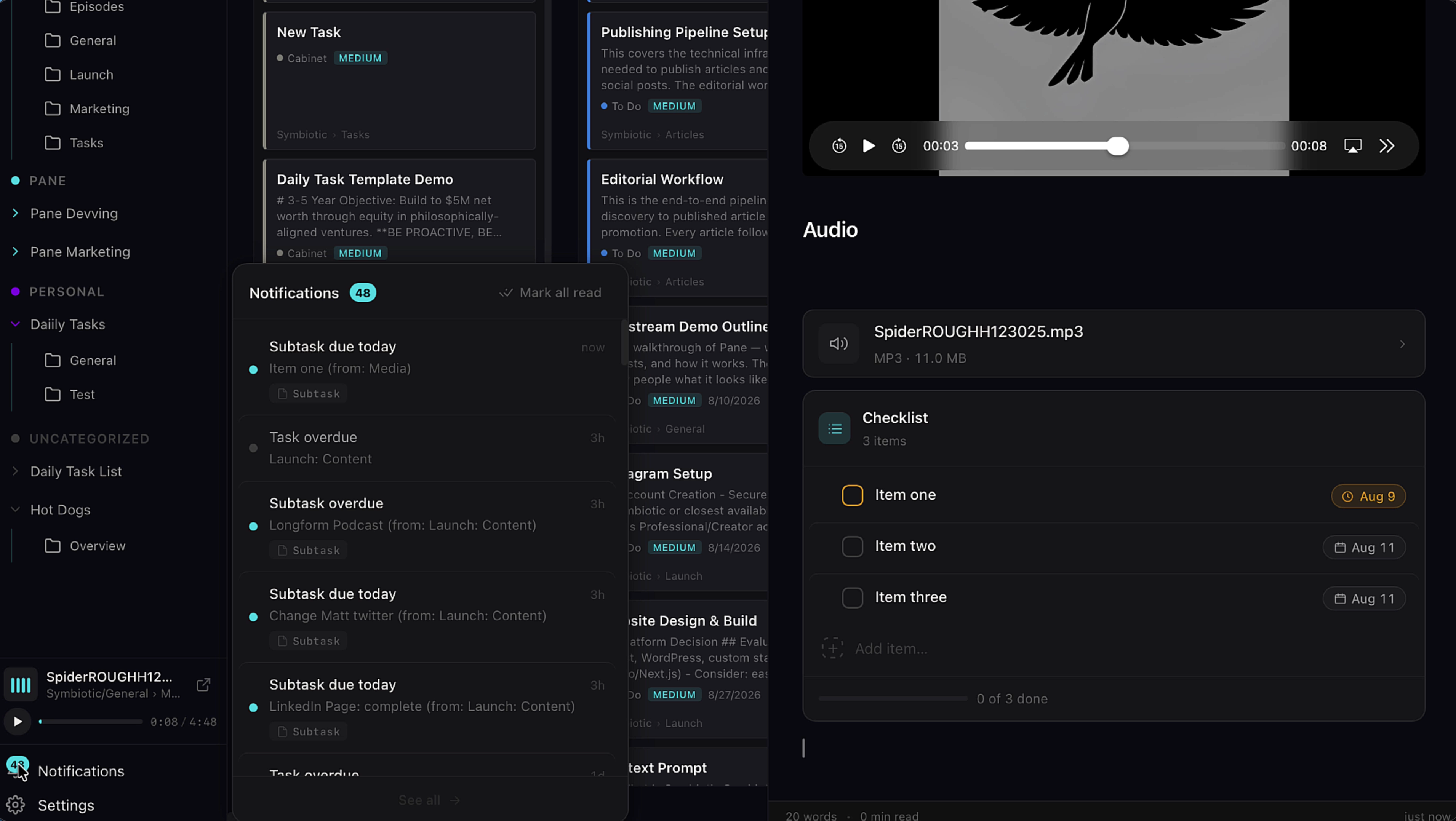Click the equalizer bars icon of mini player
Image resolution: width=1456 pixels, height=821 pixels.
point(21,685)
